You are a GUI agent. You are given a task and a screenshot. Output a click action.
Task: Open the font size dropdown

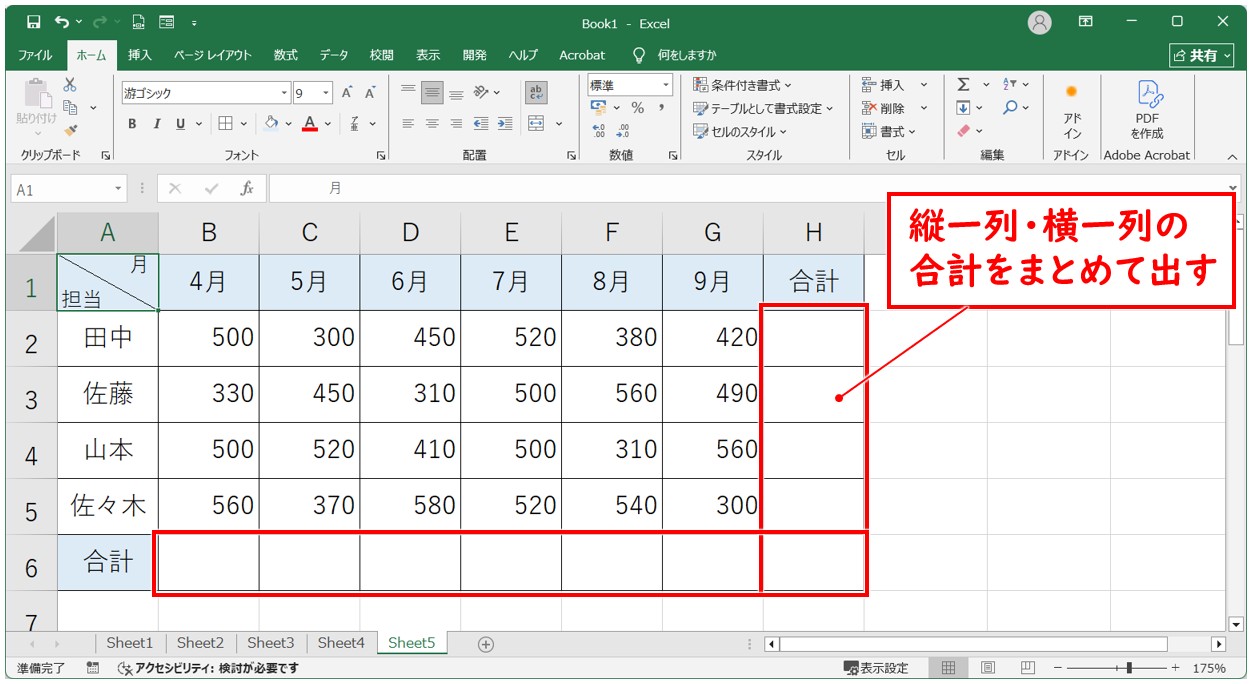[x=326, y=93]
